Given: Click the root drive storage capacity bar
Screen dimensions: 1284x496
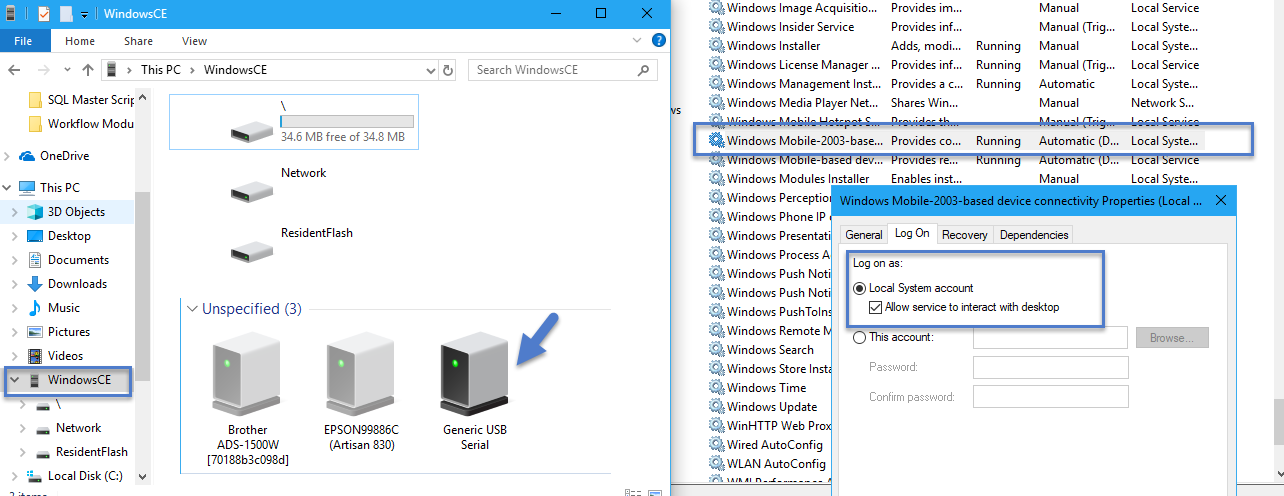Looking at the screenshot, I should coord(347,121).
